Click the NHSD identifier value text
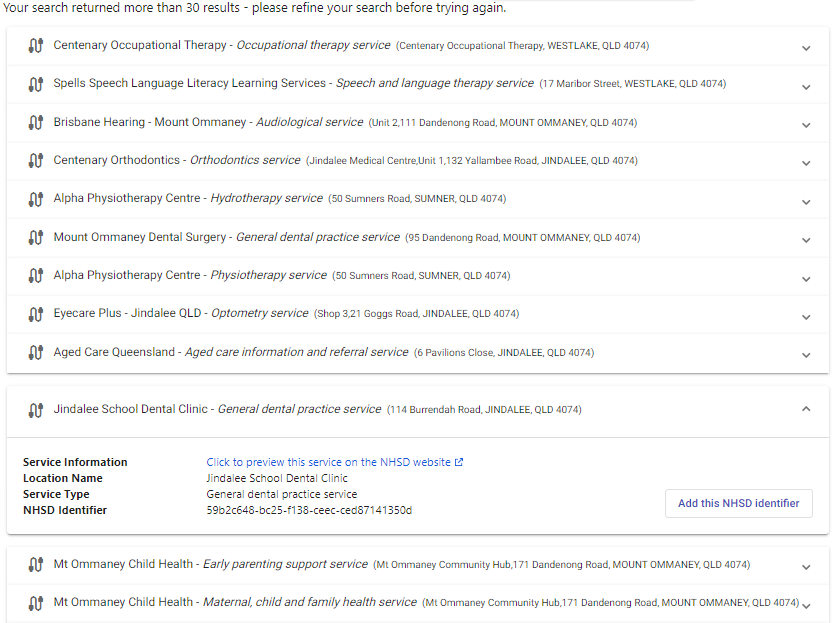 point(309,510)
